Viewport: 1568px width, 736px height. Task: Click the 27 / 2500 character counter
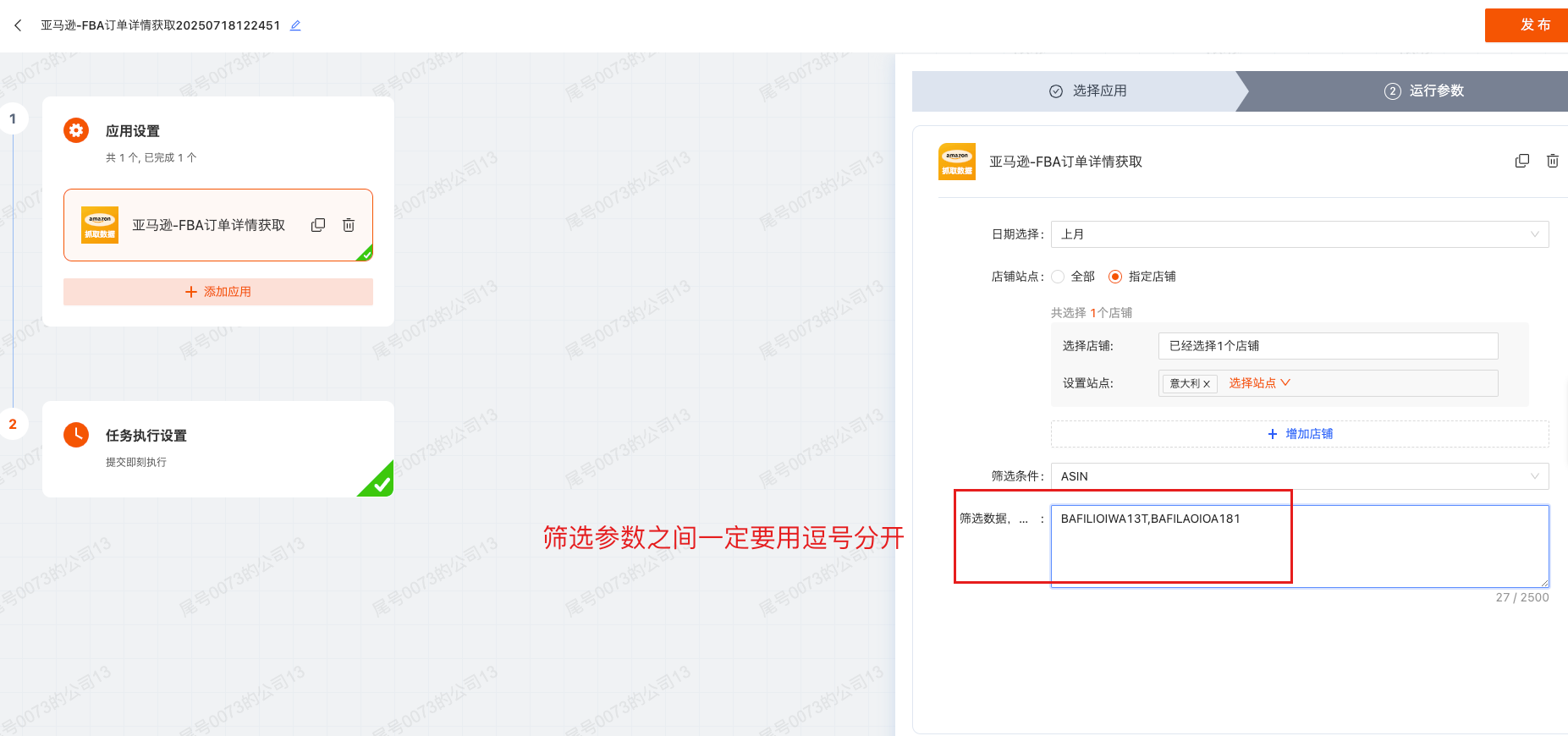1522,597
